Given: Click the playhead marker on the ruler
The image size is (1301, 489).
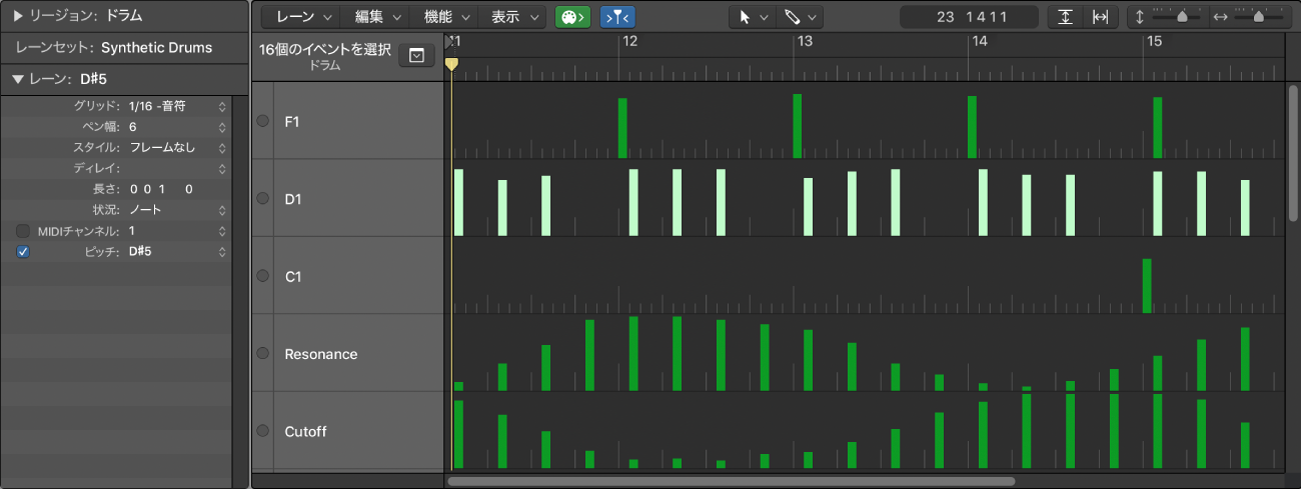Looking at the screenshot, I should point(452,64).
